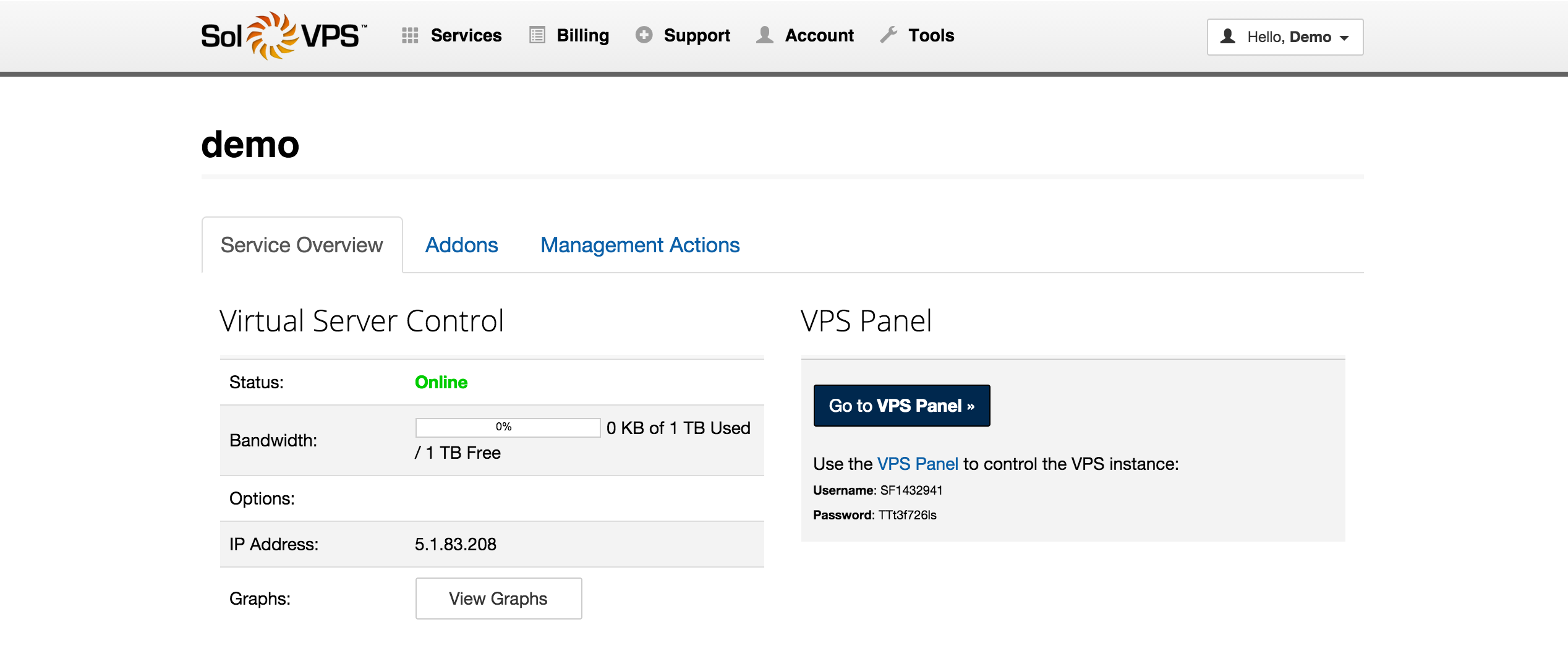Click the Services grid icon

tap(410, 35)
